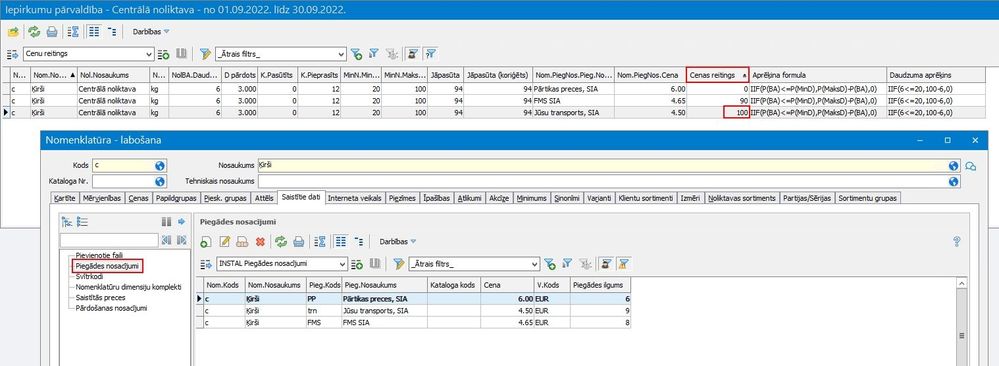Open the Cenu reitings view dropdown
Viewport: 999px width, 366px height.
pos(149,54)
